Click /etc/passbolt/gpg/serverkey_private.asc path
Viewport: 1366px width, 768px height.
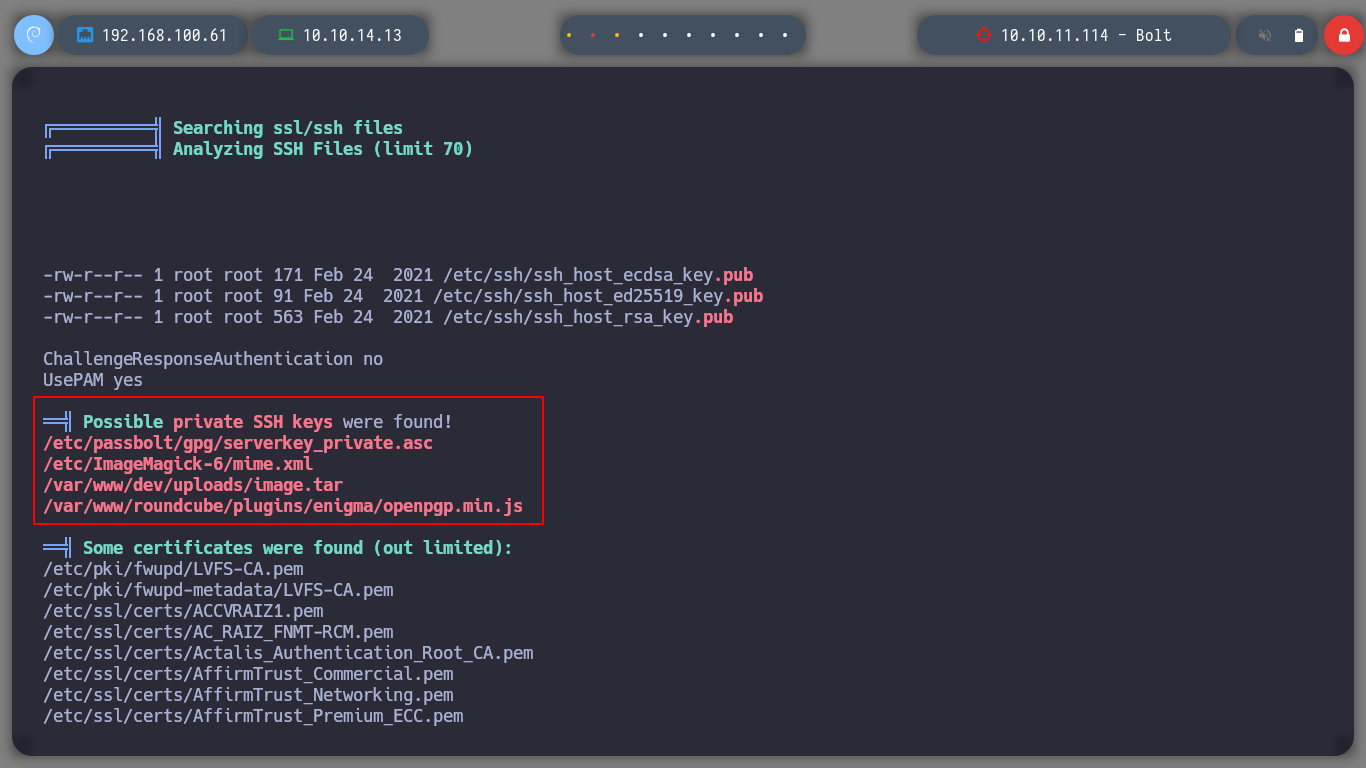click(238, 443)
